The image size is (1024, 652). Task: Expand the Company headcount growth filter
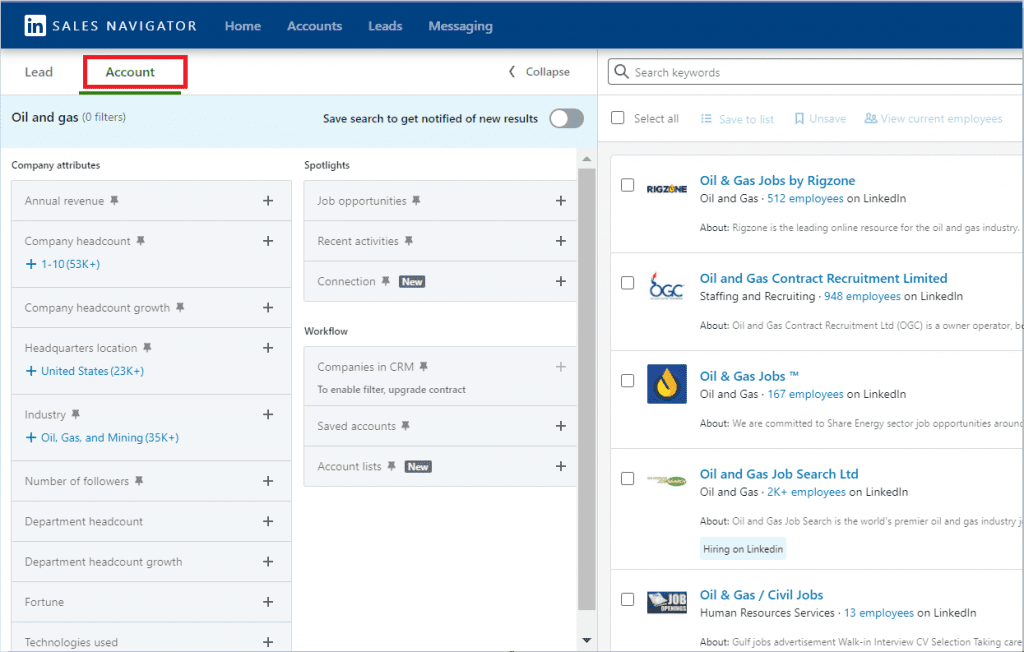coord(267,308)
